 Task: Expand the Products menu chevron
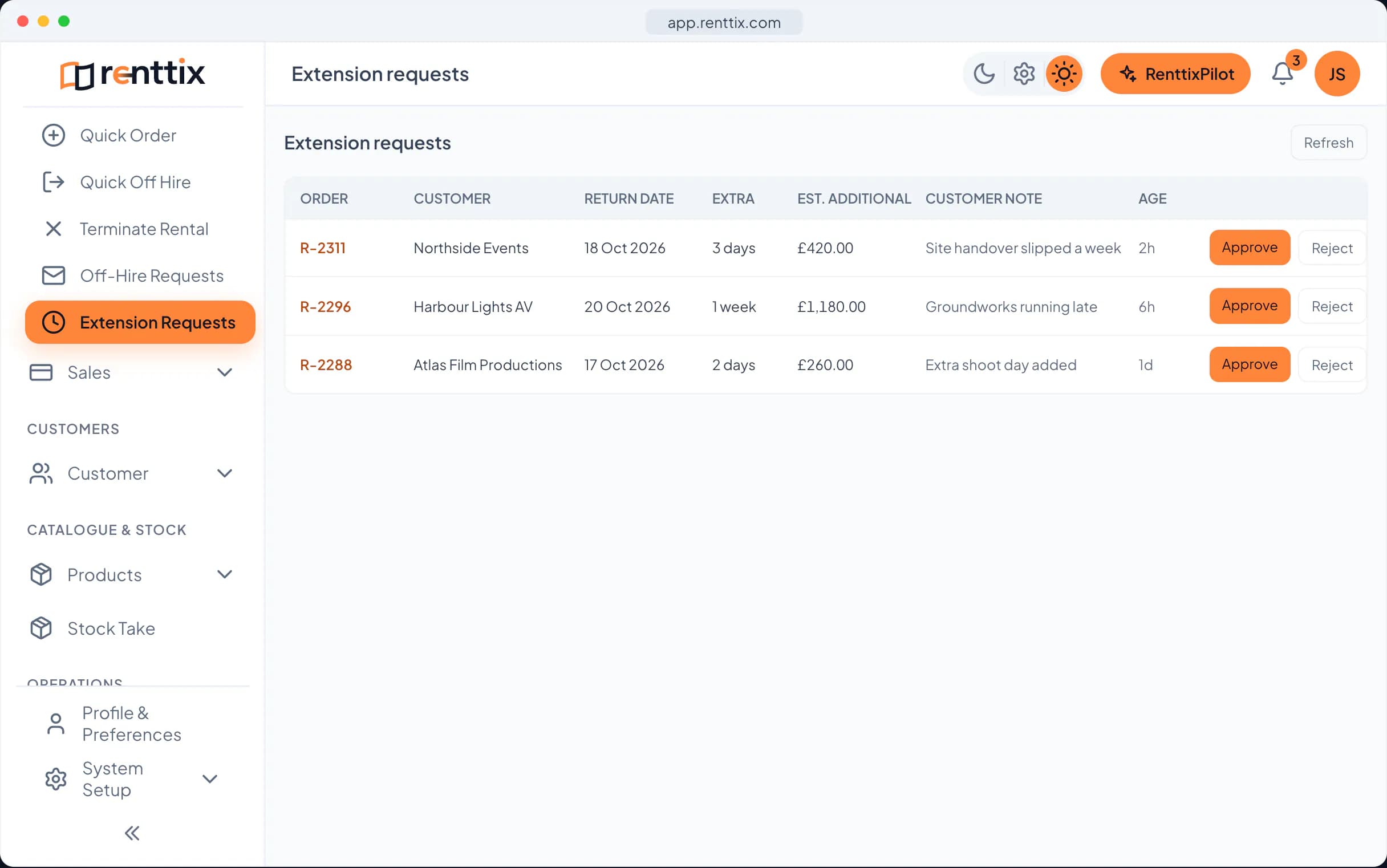click(225, 575)
